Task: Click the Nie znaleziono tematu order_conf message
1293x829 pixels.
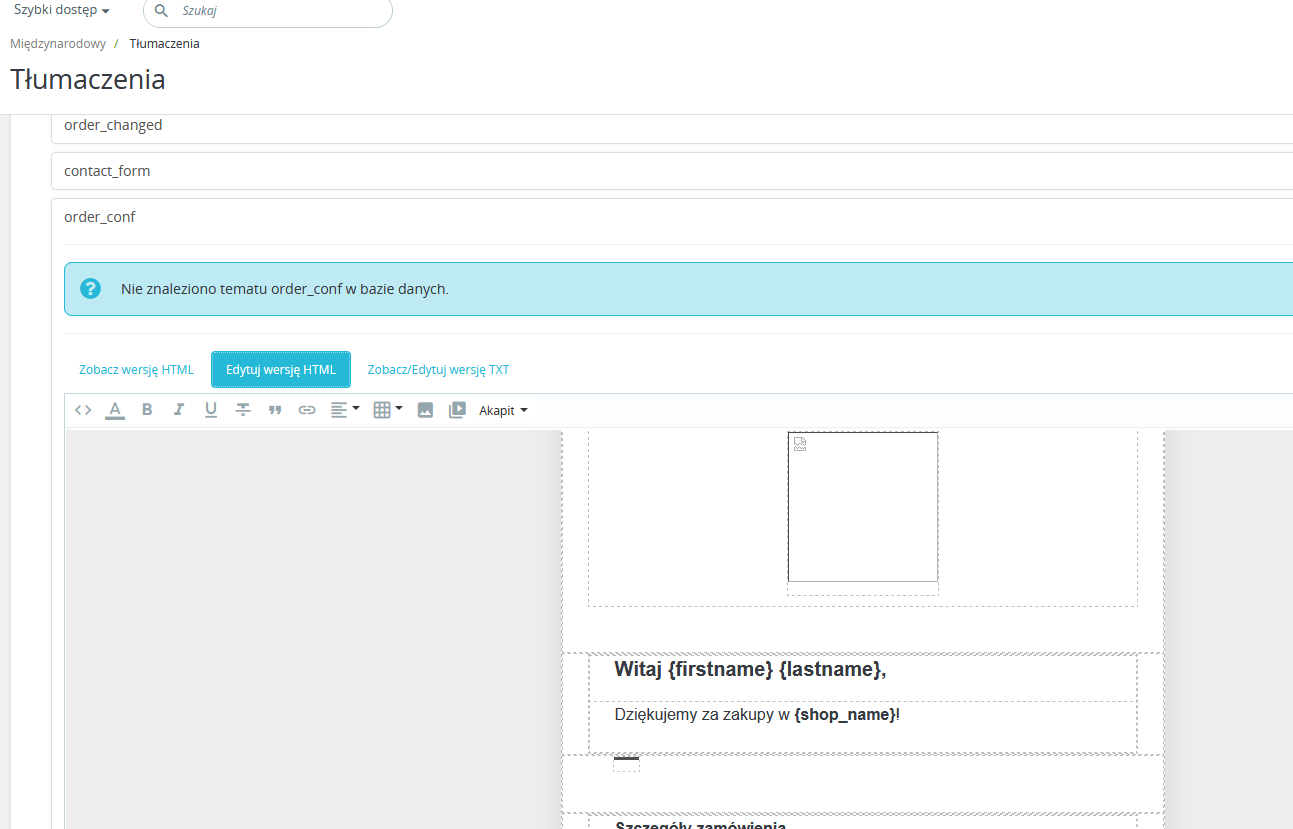Action: pyautogui.click(x=285, y=289)
